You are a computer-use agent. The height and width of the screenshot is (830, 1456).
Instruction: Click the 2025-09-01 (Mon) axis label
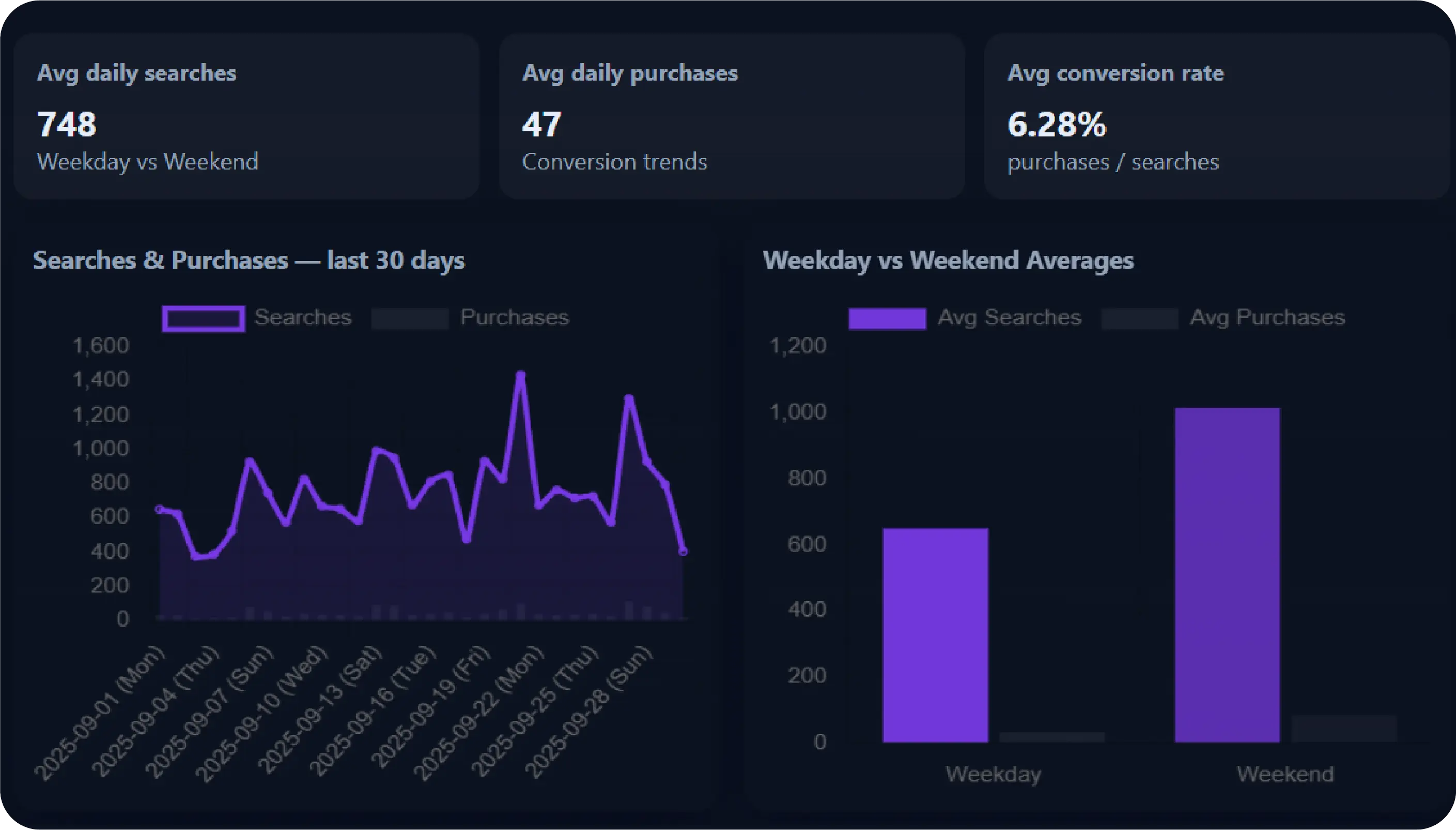[x=100, y=713]
